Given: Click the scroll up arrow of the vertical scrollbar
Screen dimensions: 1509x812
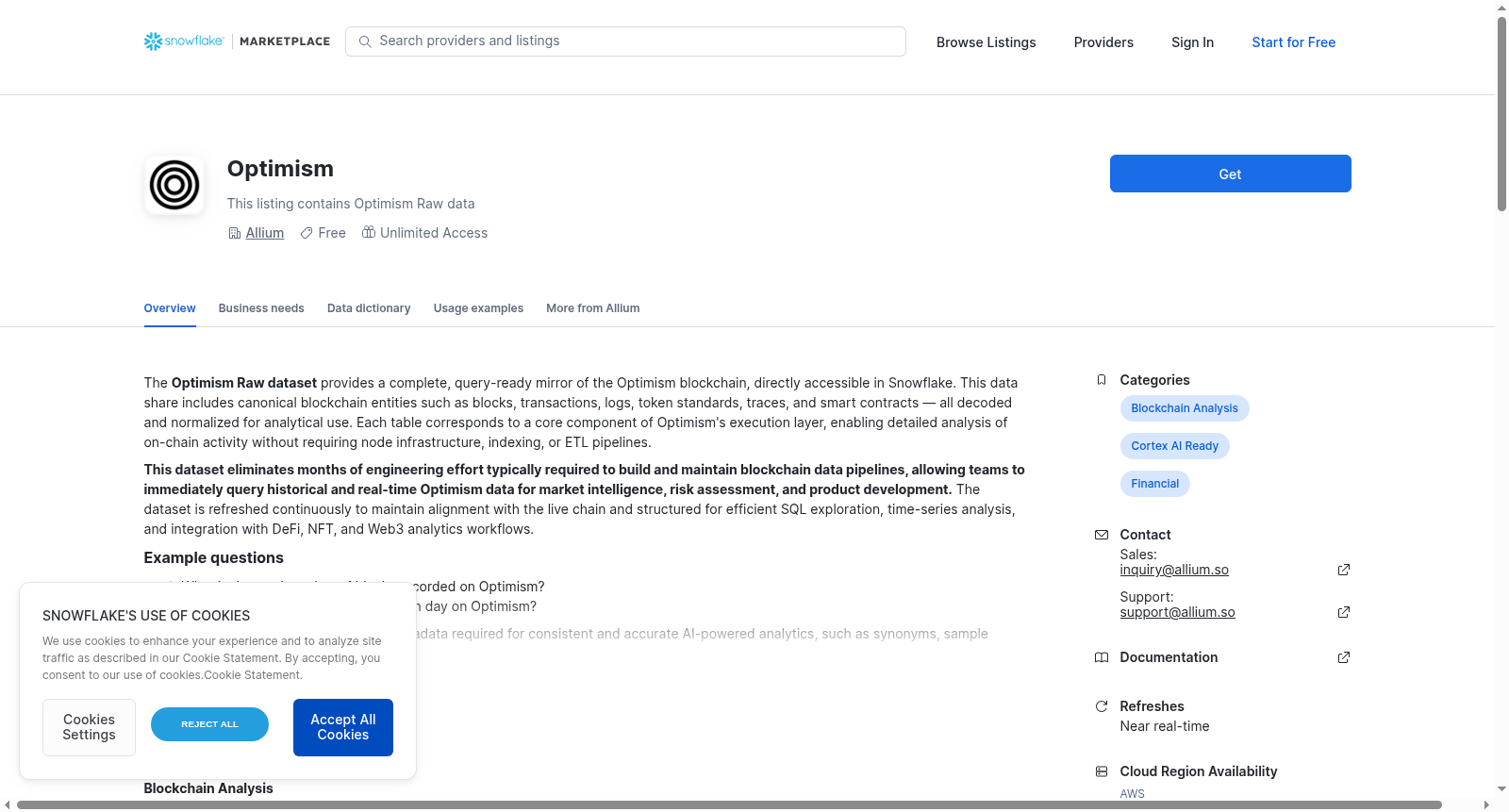Looking at the screenshot, I should [x=1501, y=8].
